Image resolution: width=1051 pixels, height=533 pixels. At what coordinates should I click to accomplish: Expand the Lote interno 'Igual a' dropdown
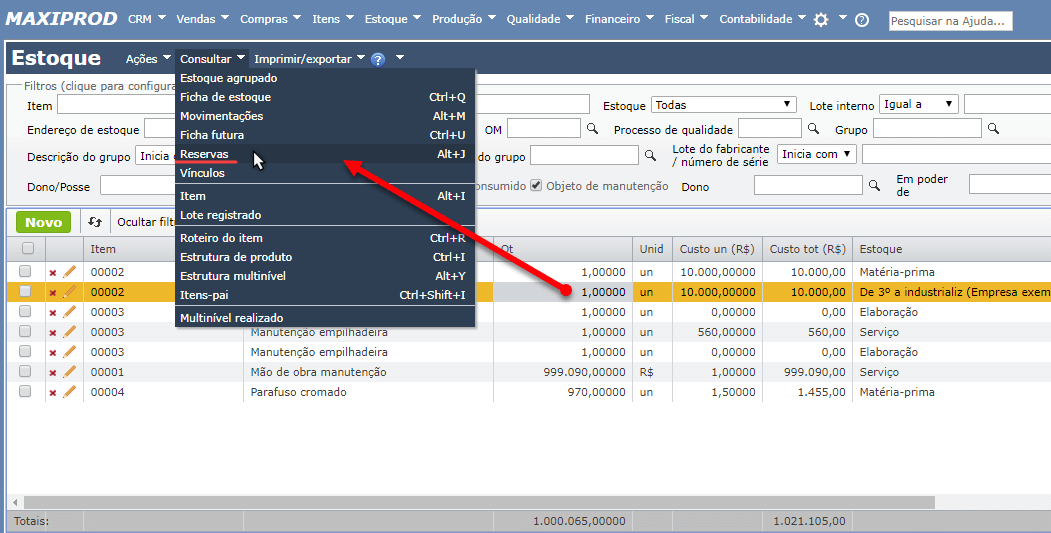point(918,104)
